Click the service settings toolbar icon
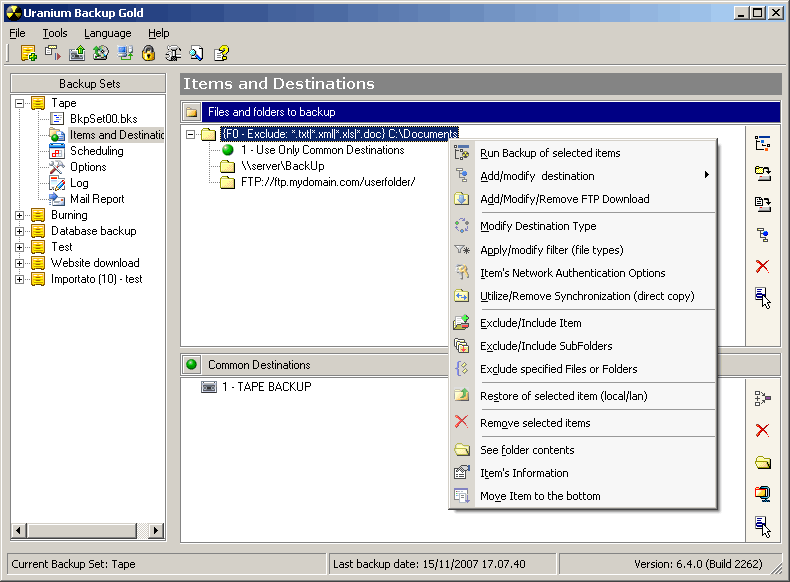Screen dimensions: 790x582 [173, 53]
